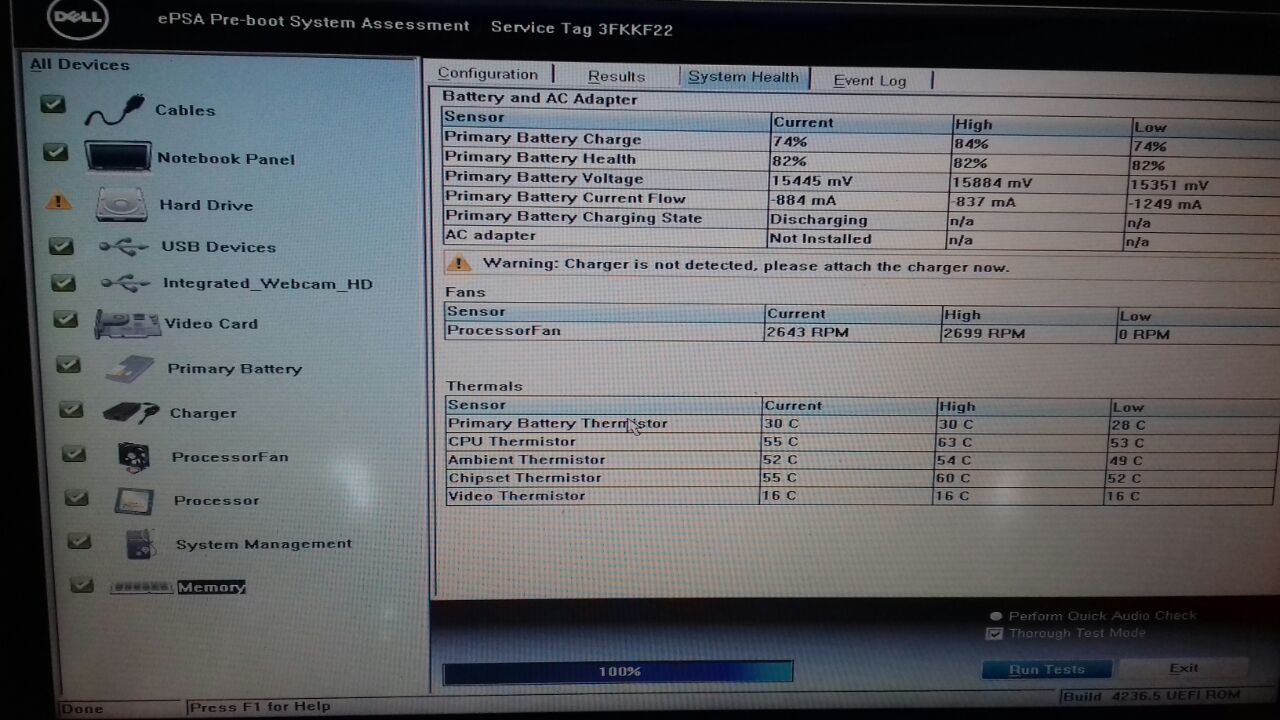This screenshot has height=720, width=1280.
Task: Select the Memory module icon
Action: point(141,587)
